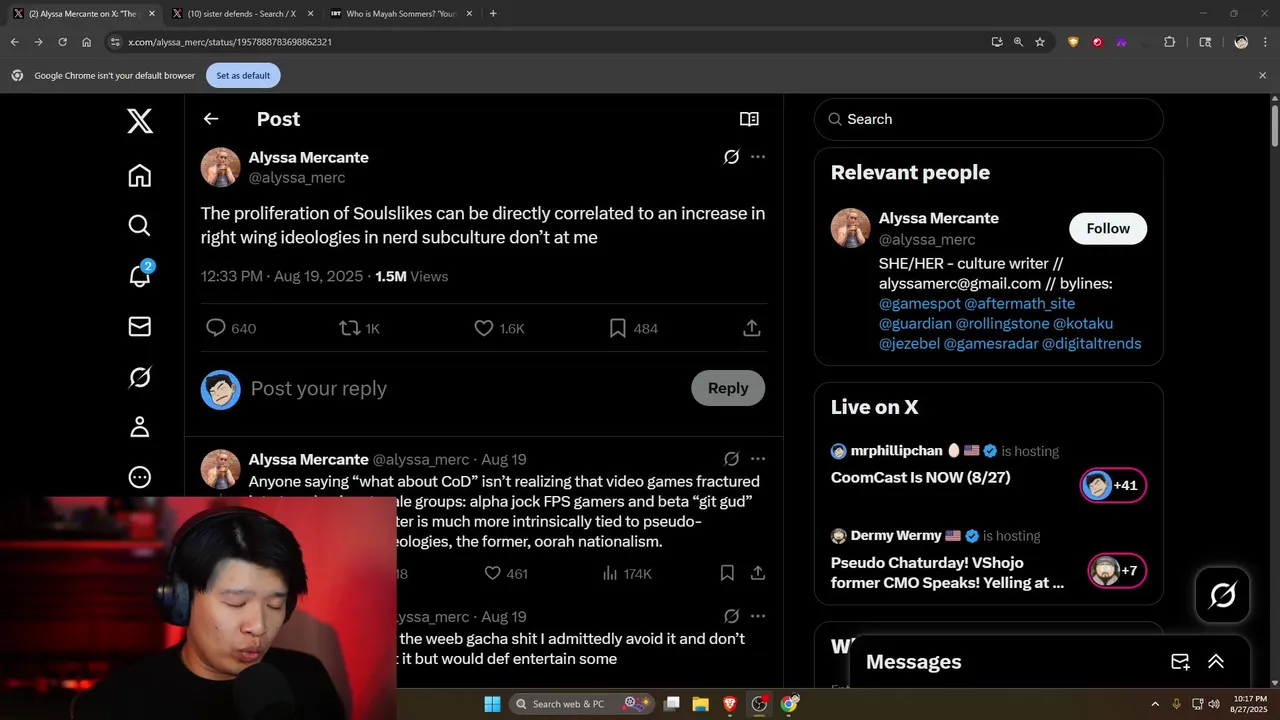This screenshot has width=1280, height=720.
Task: View 174K analytics on first reply
Action: pos(627,573)
